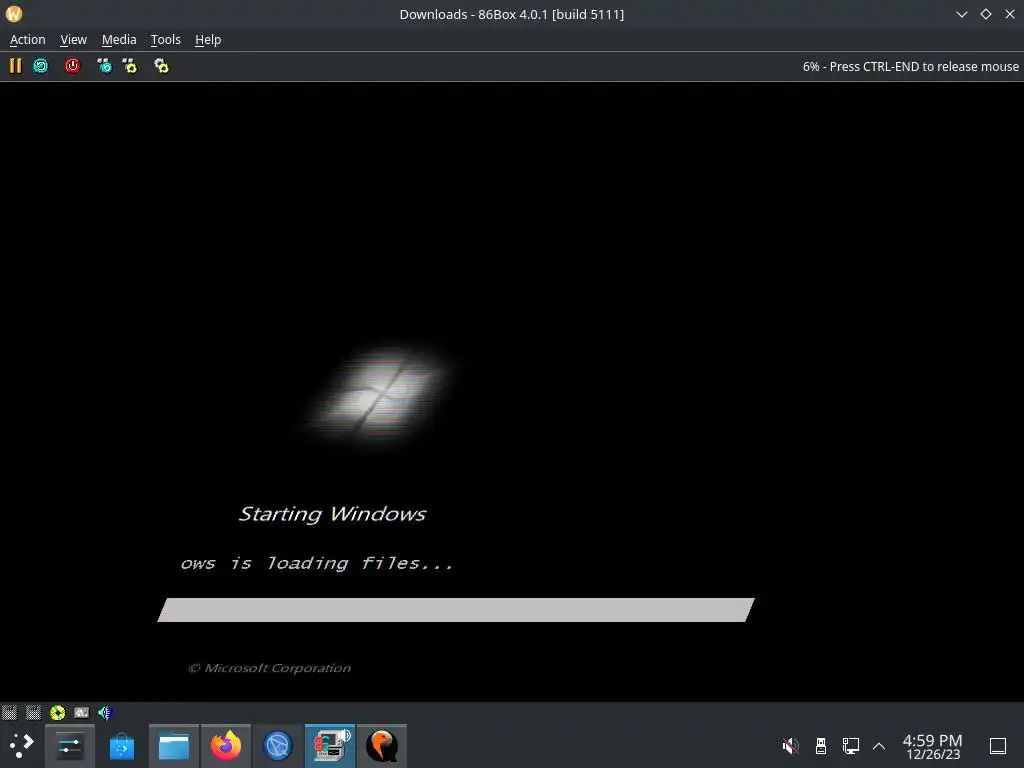Screen dimensions: 1024x768
Task: Launch Discover store from the taskbar
Action: [x=121, y=746]
